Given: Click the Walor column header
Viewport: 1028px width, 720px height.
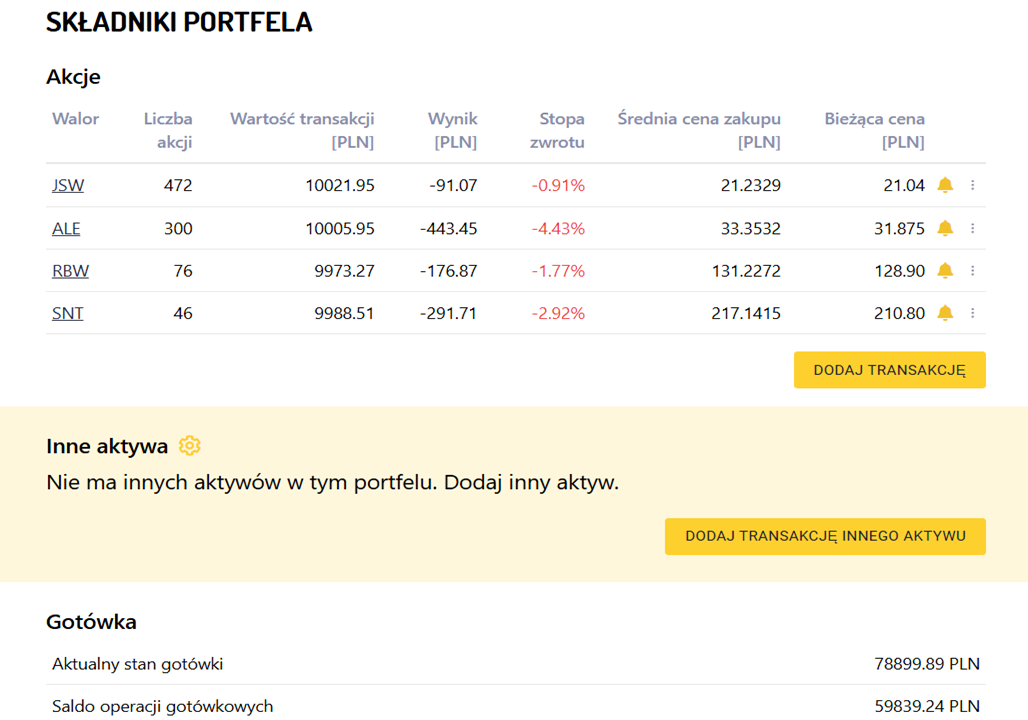Looking at the screenshot, I should point(76,119).
